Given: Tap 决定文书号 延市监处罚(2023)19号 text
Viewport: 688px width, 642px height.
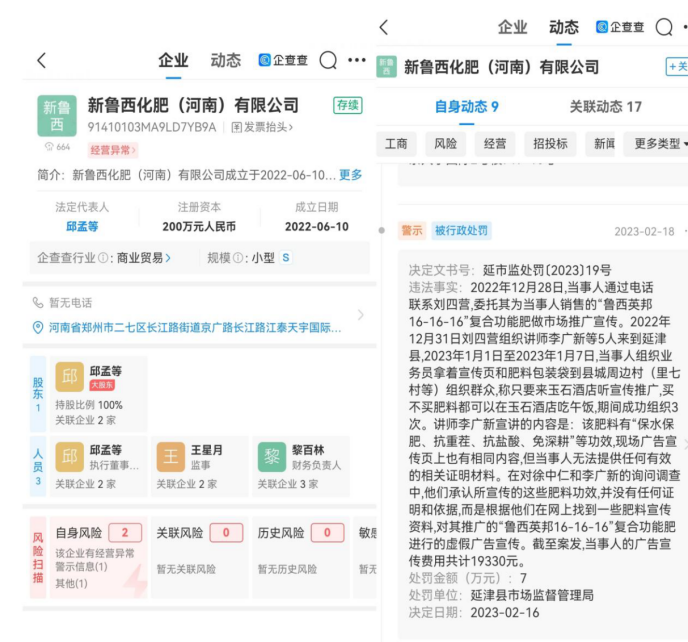Looking at the screenshot, I should click(x=510, y=270).
